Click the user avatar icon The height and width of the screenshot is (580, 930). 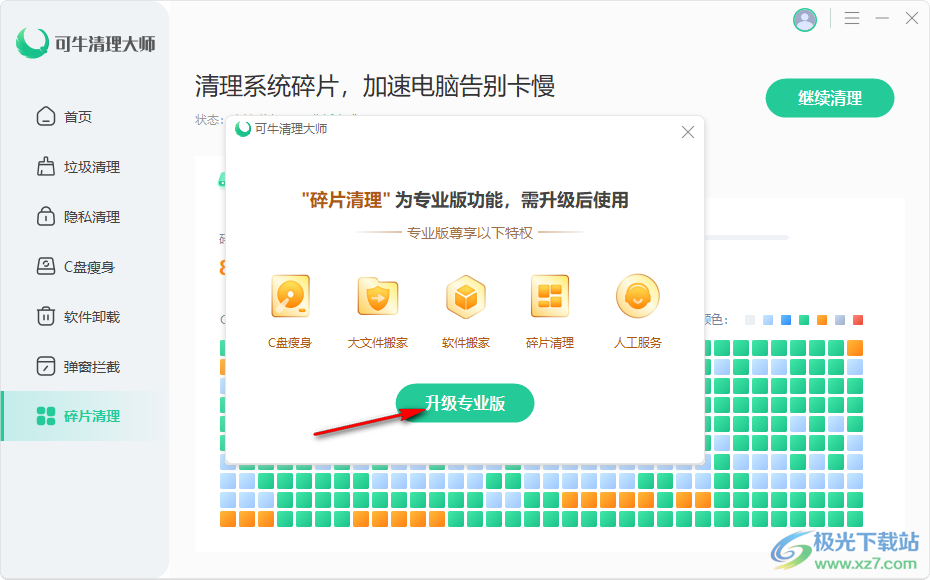(805, 19)
